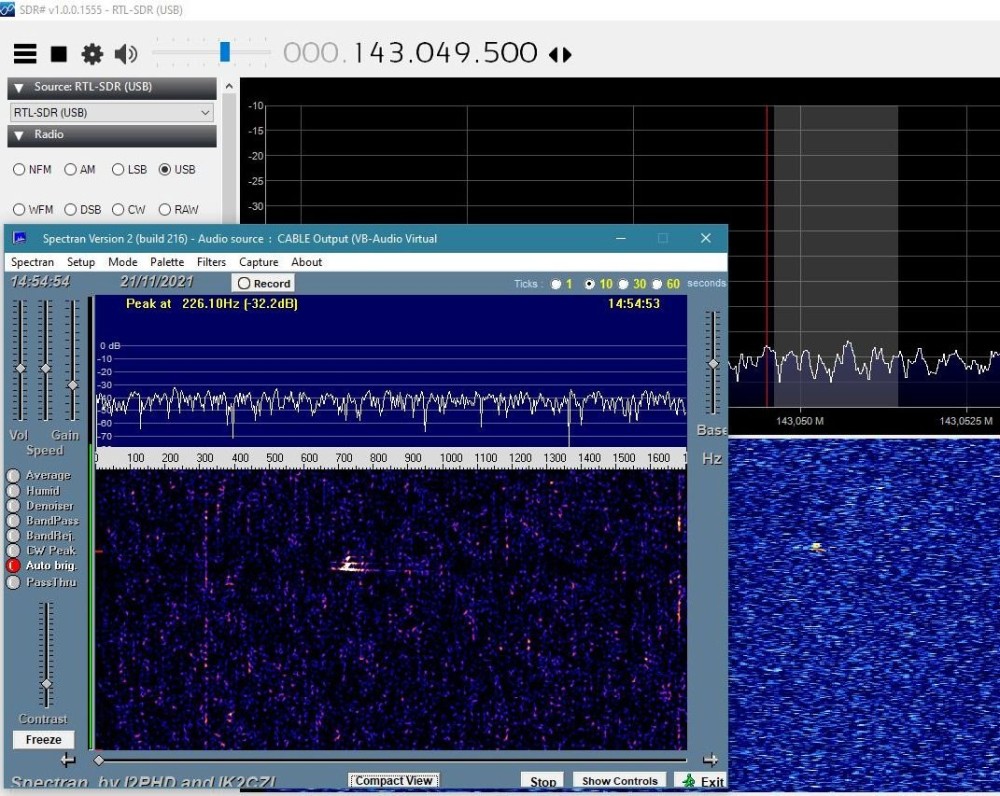This screenshot has width=1000, height=796.
Task: Open the Palette menu in Spectran
Action: pos(166,262)
